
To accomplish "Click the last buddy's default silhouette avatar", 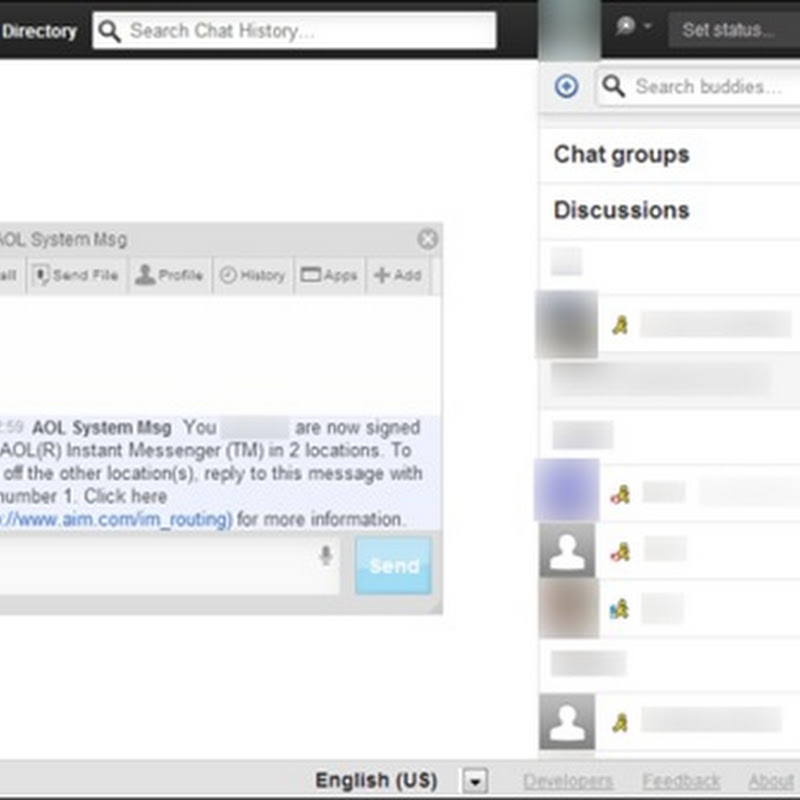I will (x=567, y=721).
